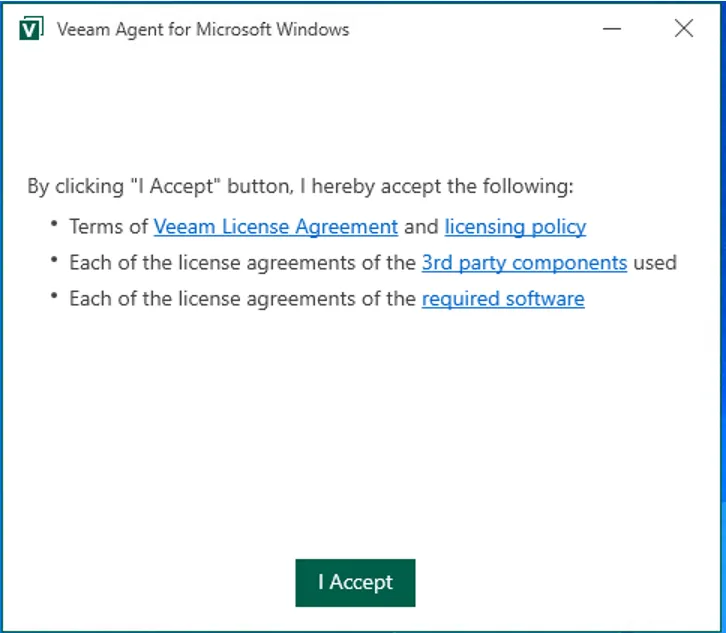
Task: Click the "Terms of" text
Action: (109, 227)
